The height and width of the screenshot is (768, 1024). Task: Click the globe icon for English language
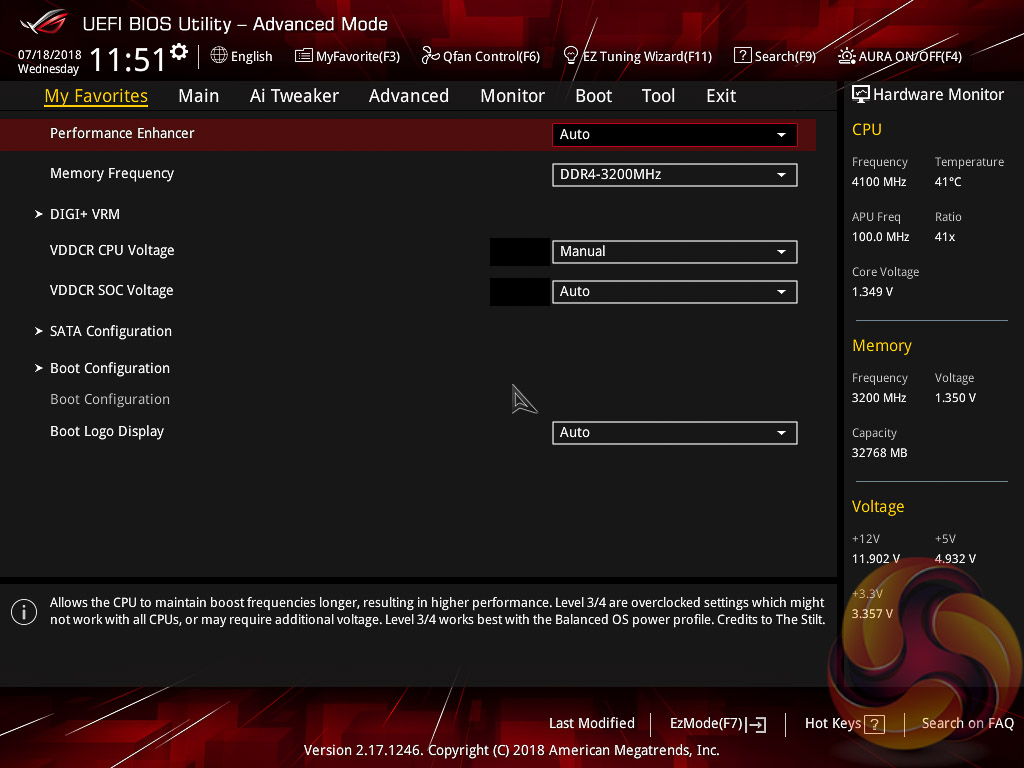tap(219, 56)
